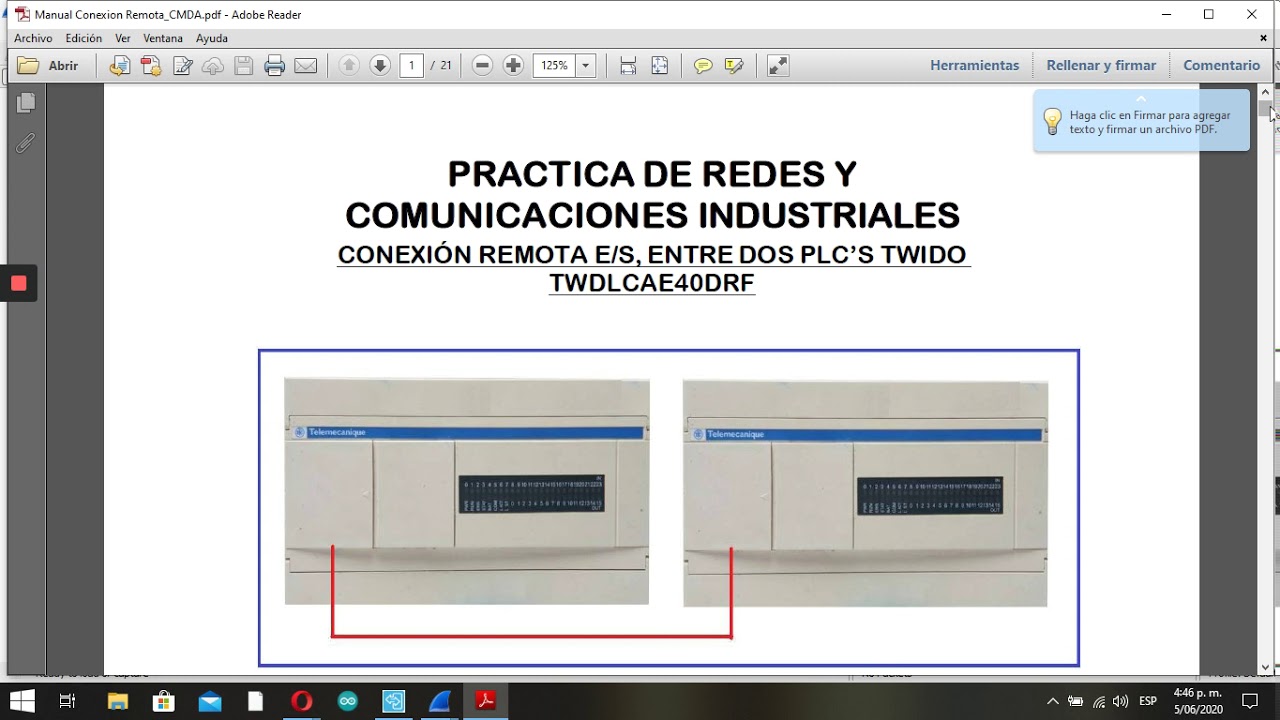Open Microsoft Store from taskbar
Screen dimensions: 1280x720
(164, 701)
